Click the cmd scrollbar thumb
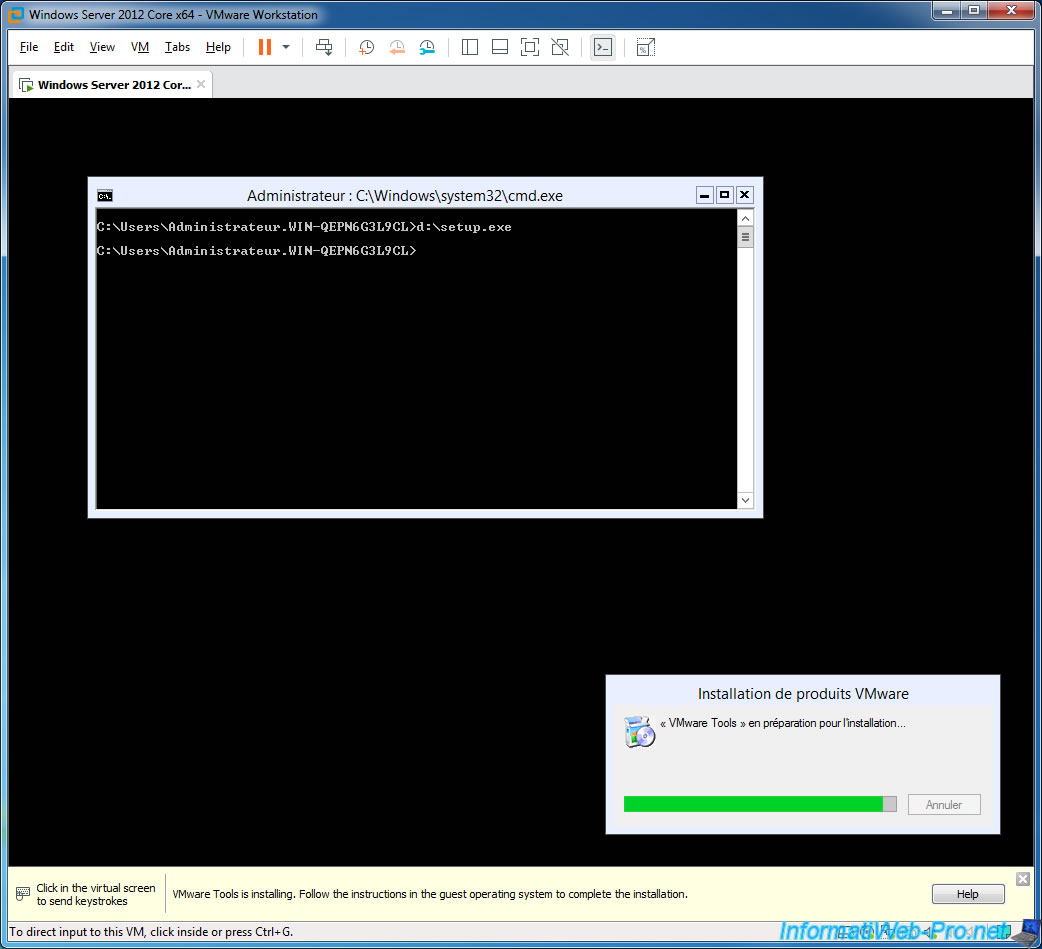The image size is (1042, 949). [x=746, y=237]
